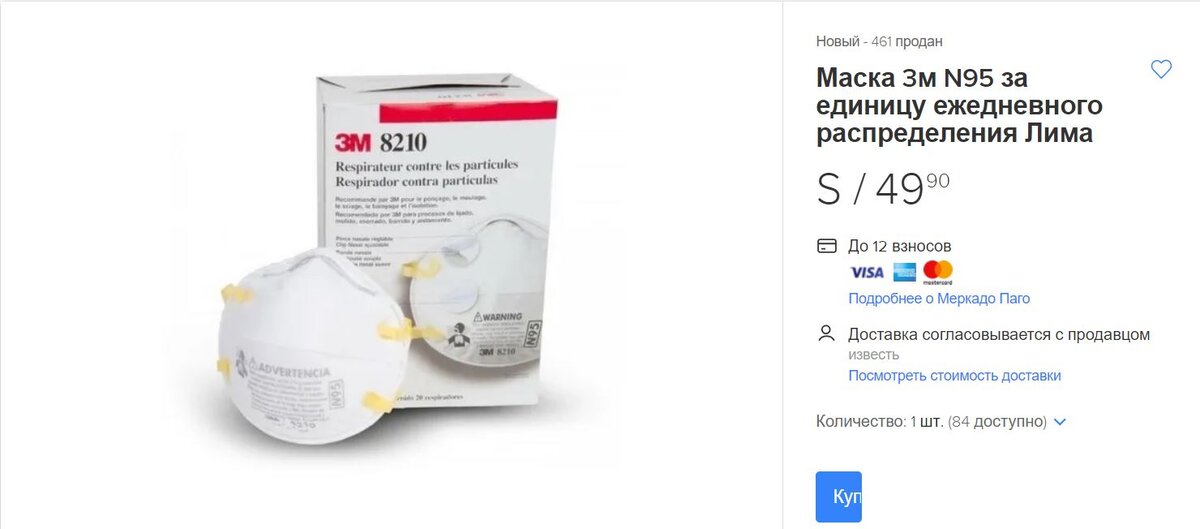Viewport: 1200px width, 529px height.
Task: Click the До 12 взносов installments text
Action: (x=900, y=246)
